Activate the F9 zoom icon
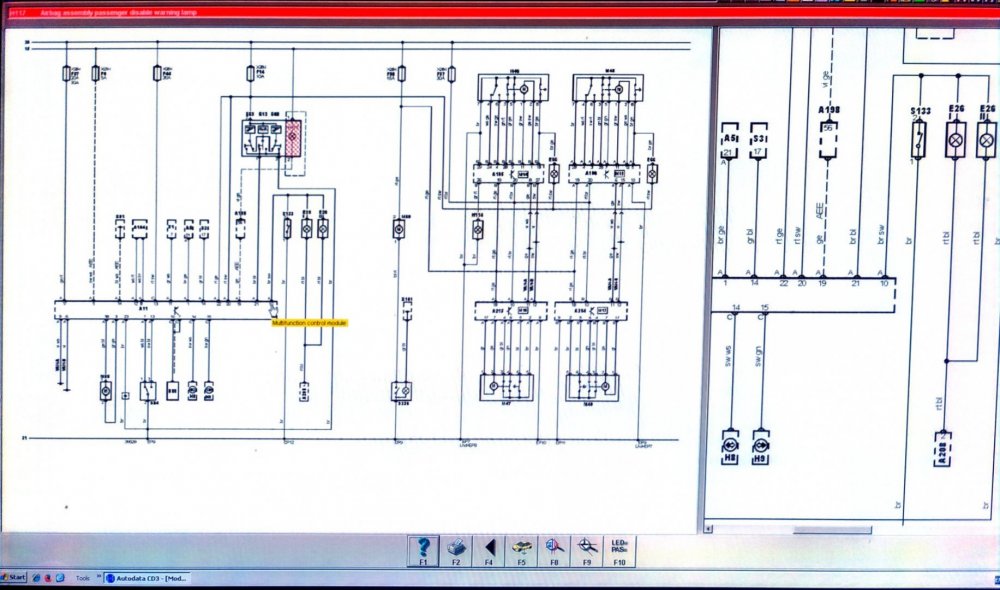 [587, 547]
